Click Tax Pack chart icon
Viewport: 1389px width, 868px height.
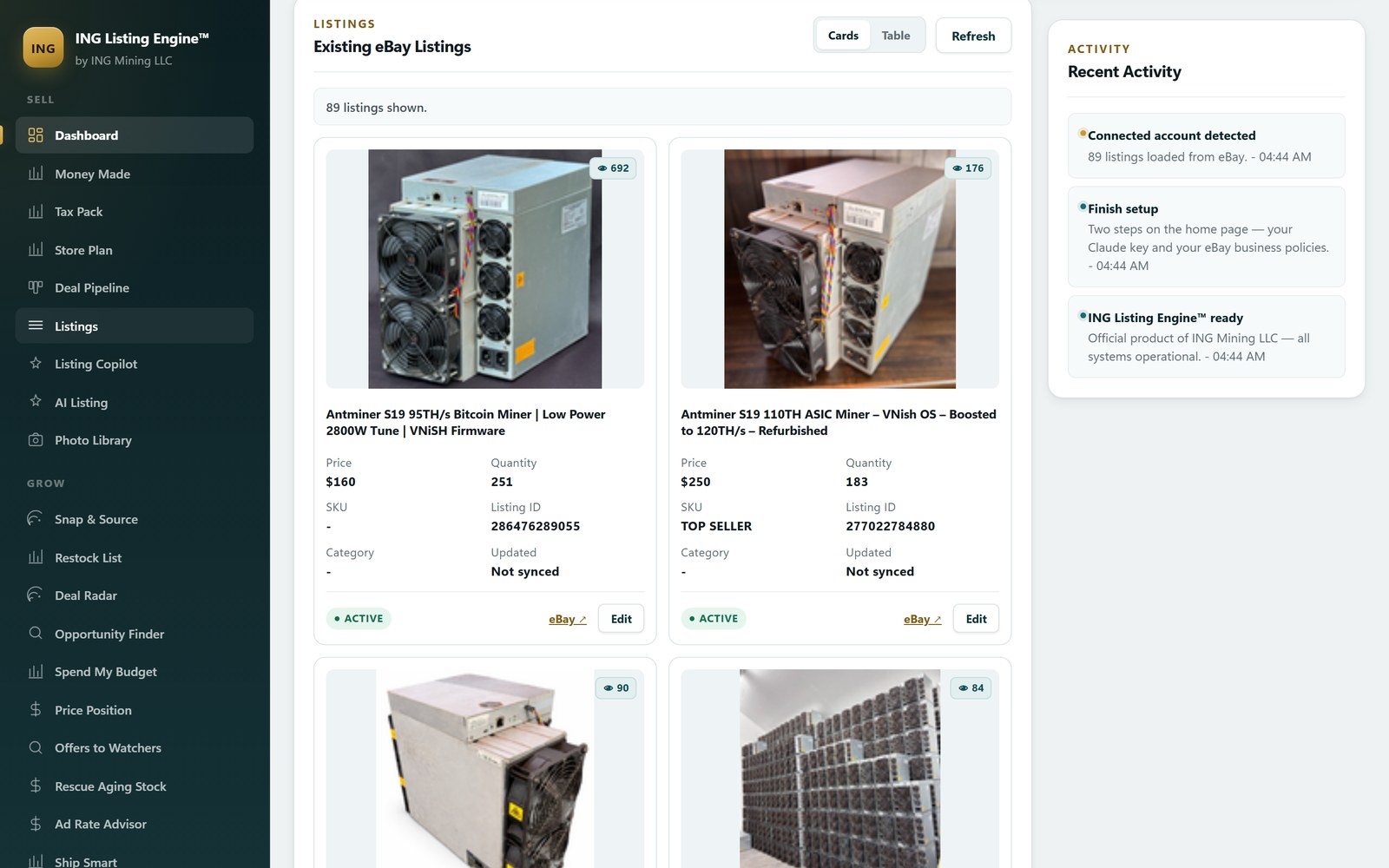click(36, 212)
